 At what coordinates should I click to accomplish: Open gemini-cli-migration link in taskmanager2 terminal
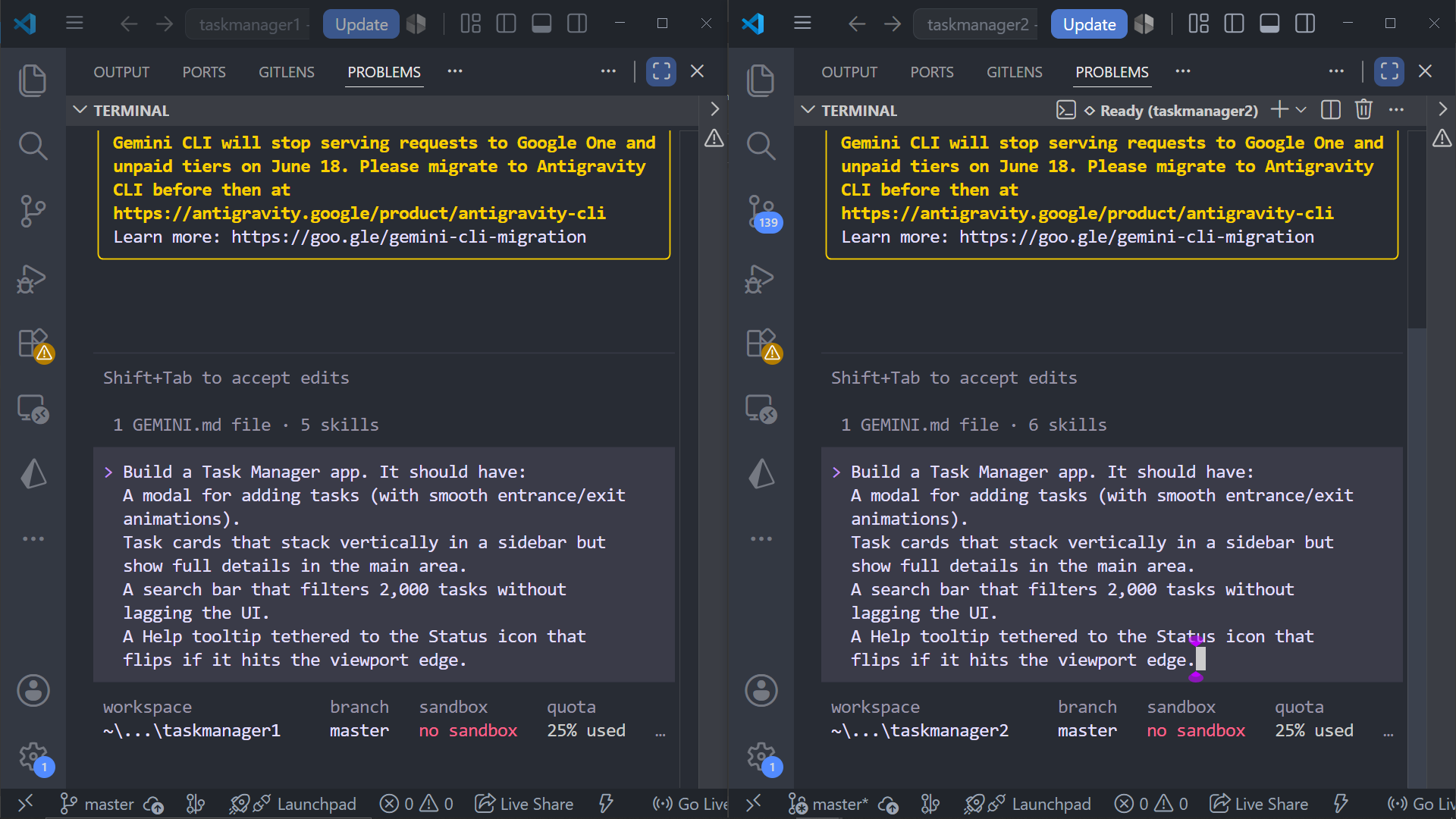[1137, 237]
